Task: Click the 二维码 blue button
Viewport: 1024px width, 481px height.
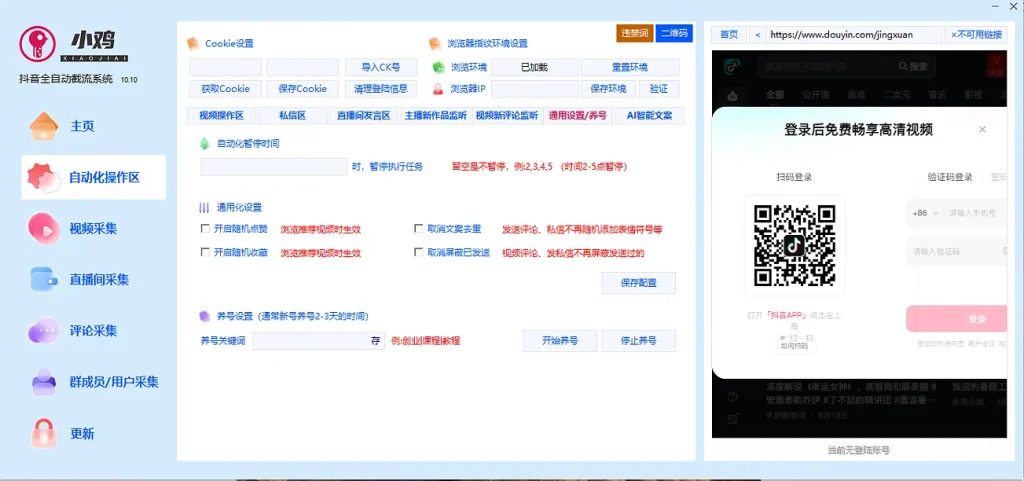Action: point(674,33)
